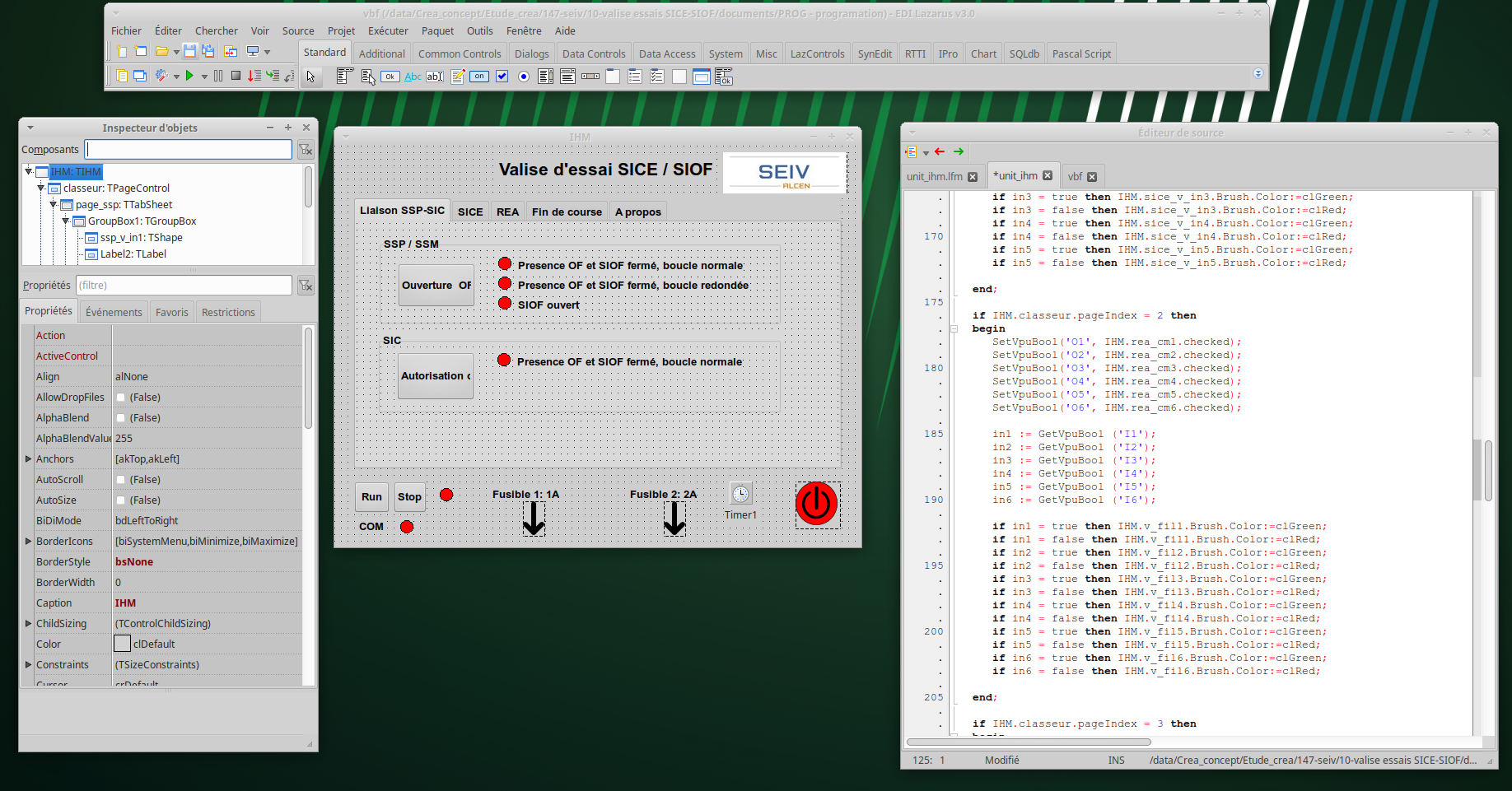This screenshot has width=1512, height=791.
Task: Select the Timer1 component on form
Action: (x=740, y=494)
